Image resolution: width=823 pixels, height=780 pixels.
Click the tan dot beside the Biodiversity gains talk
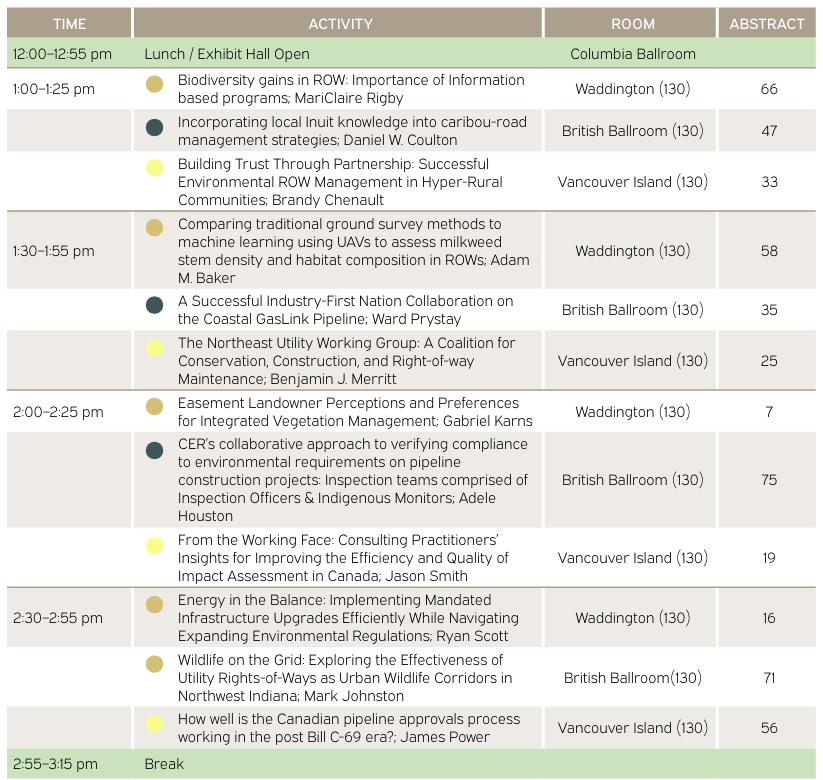click(155, 85)
